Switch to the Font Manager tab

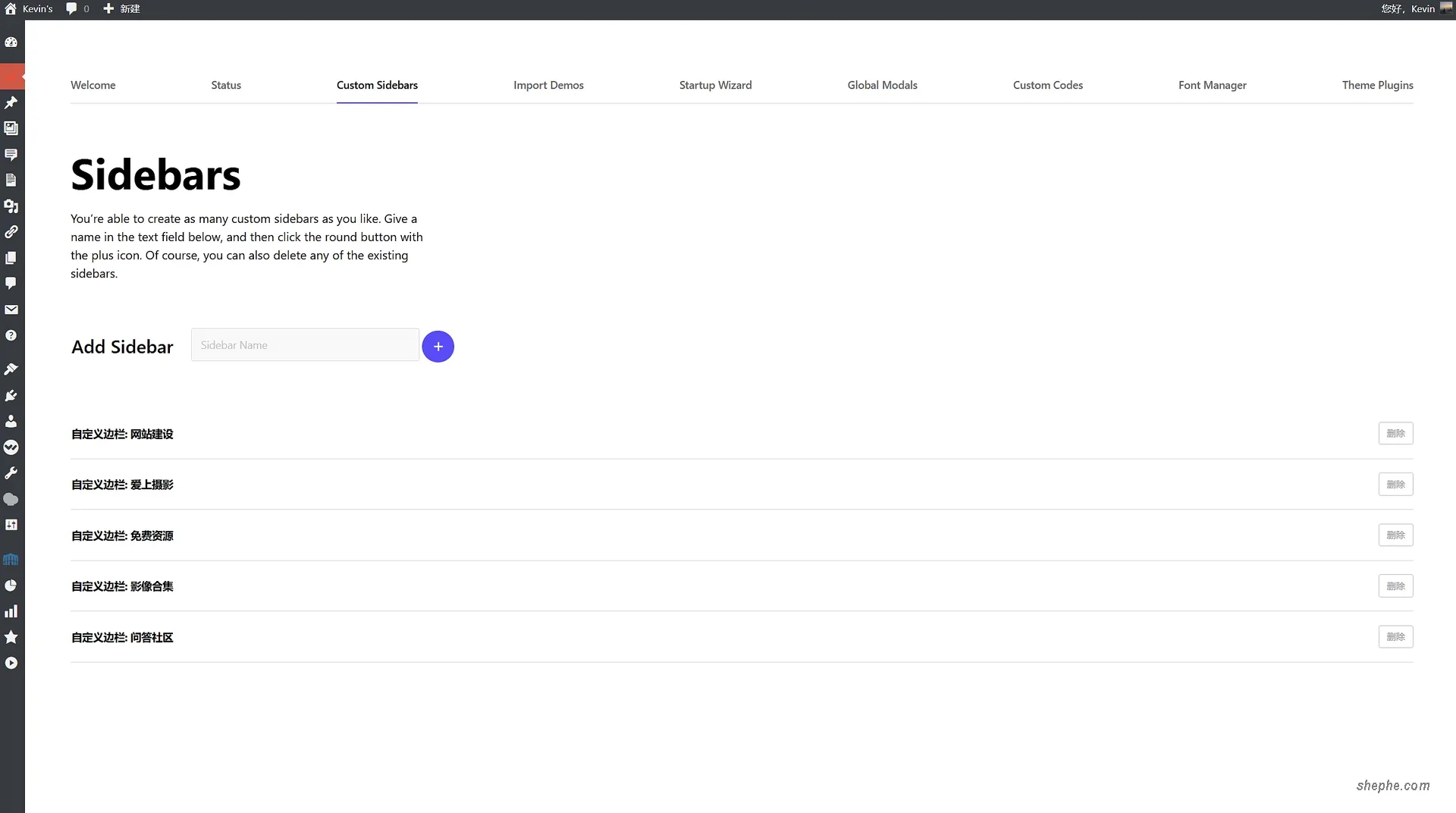(x=1212, y=85)
